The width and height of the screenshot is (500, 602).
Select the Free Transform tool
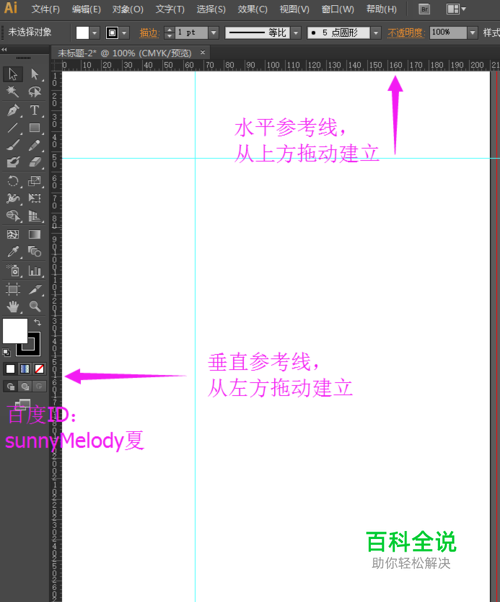click(35, 198)
